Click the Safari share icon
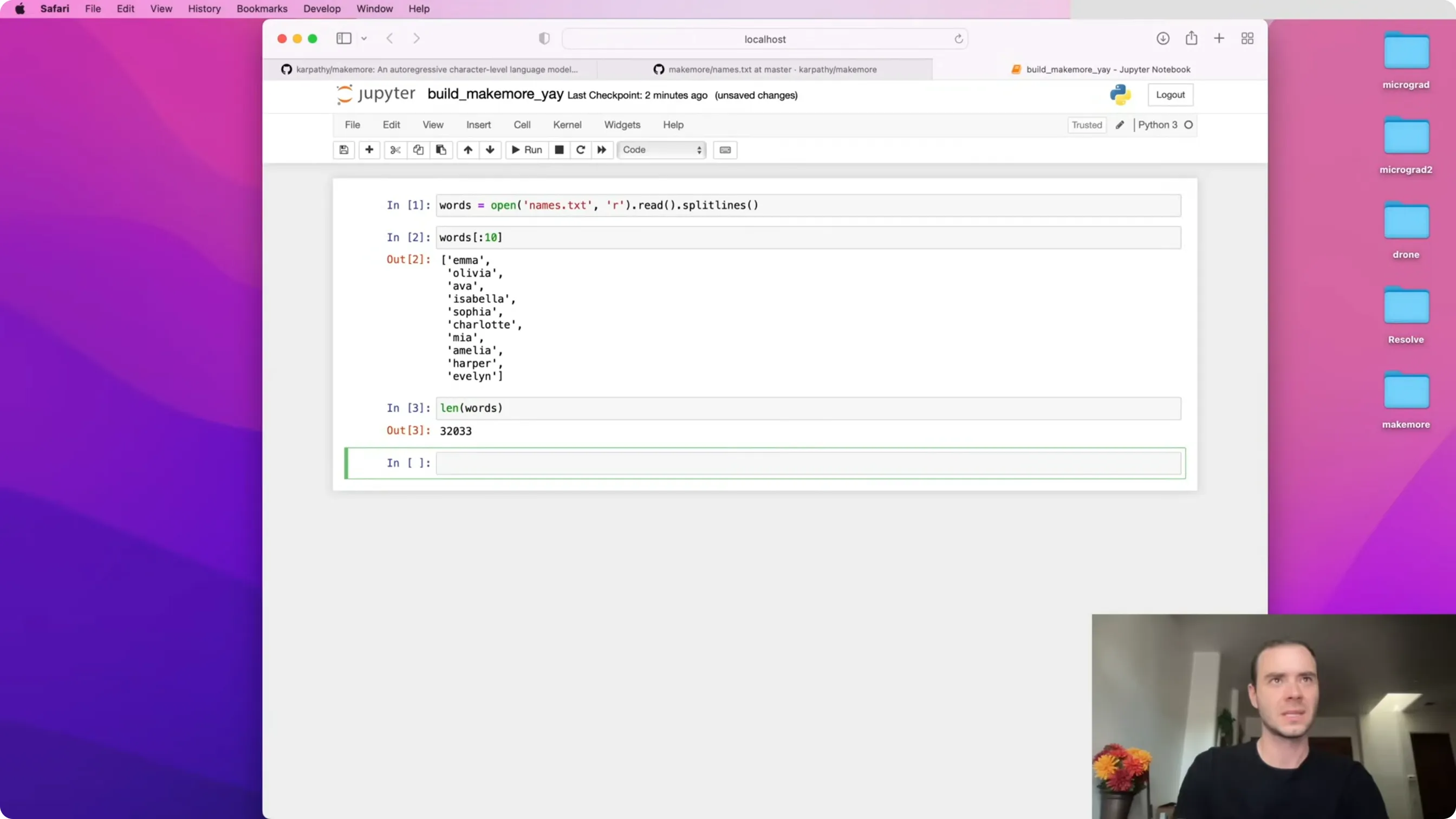 (x=1192, y=38)
